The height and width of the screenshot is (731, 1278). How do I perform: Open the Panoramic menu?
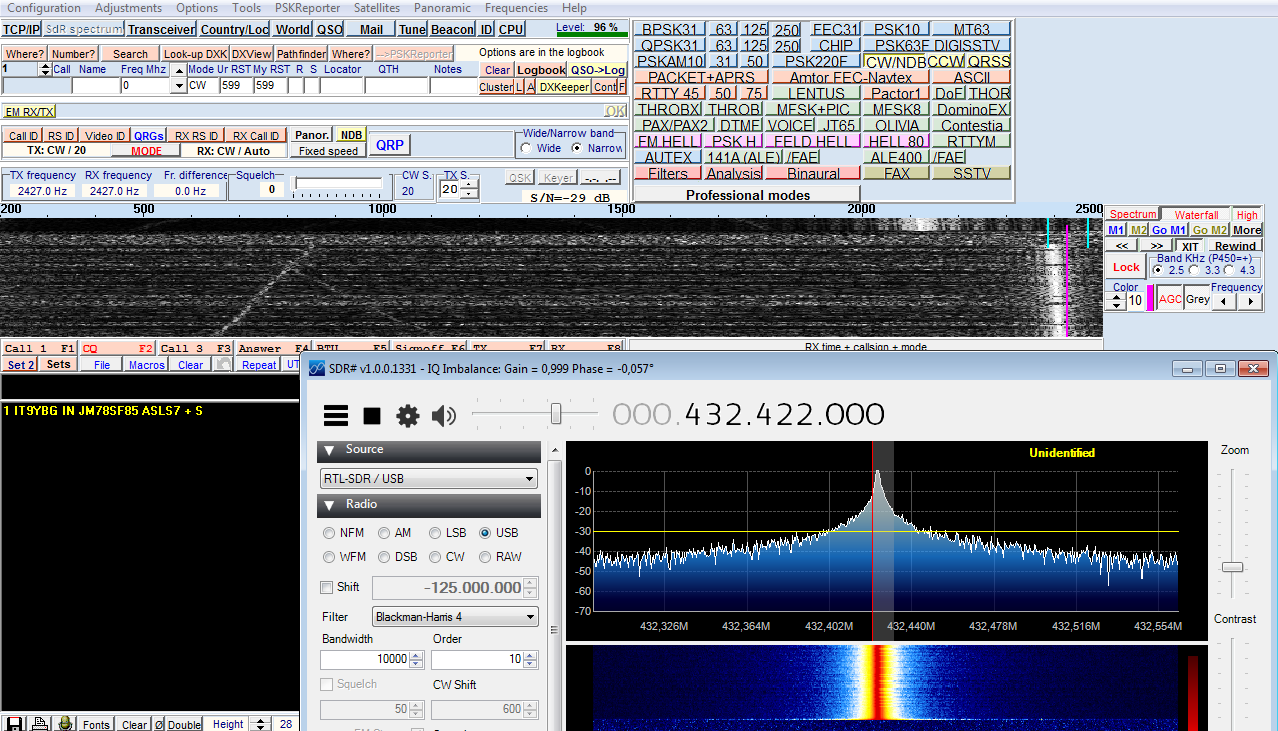pos(442,8)
